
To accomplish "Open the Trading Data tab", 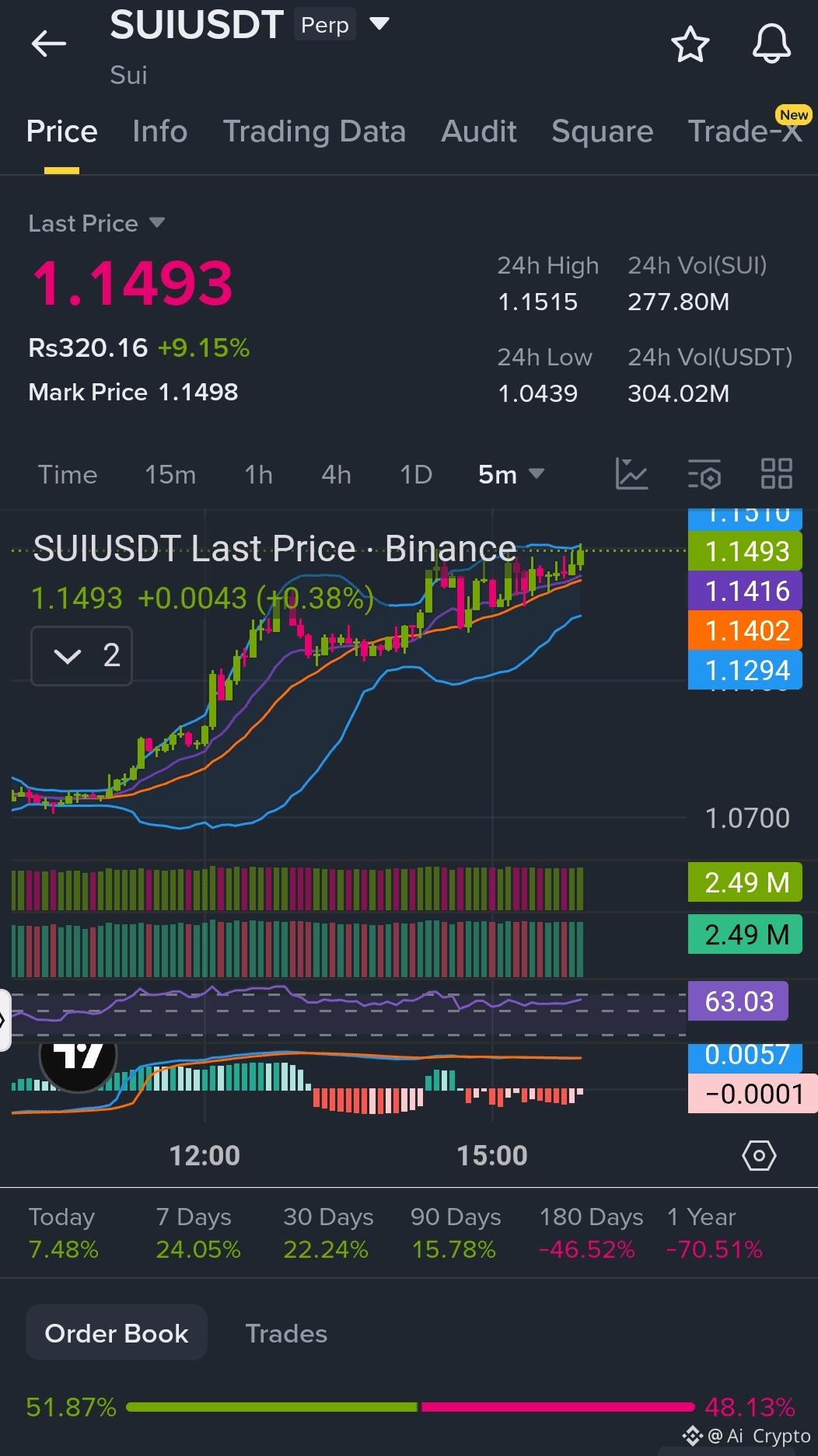I will [314, 131].
